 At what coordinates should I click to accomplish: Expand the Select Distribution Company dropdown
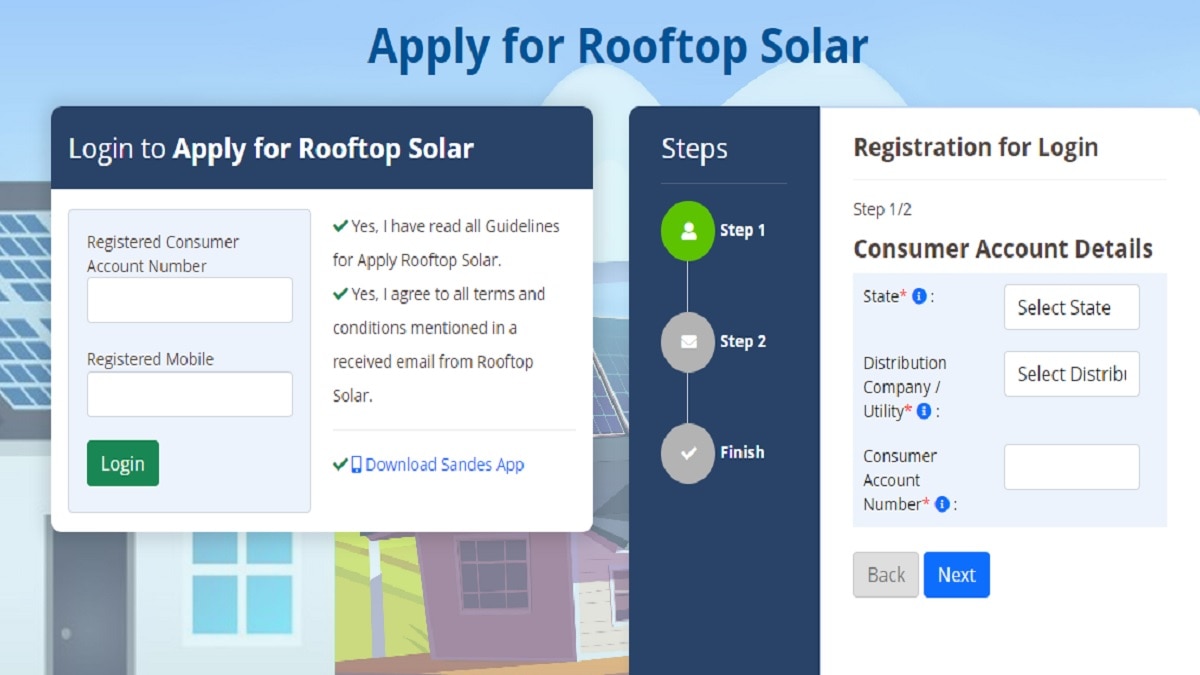pos(1071,374)
